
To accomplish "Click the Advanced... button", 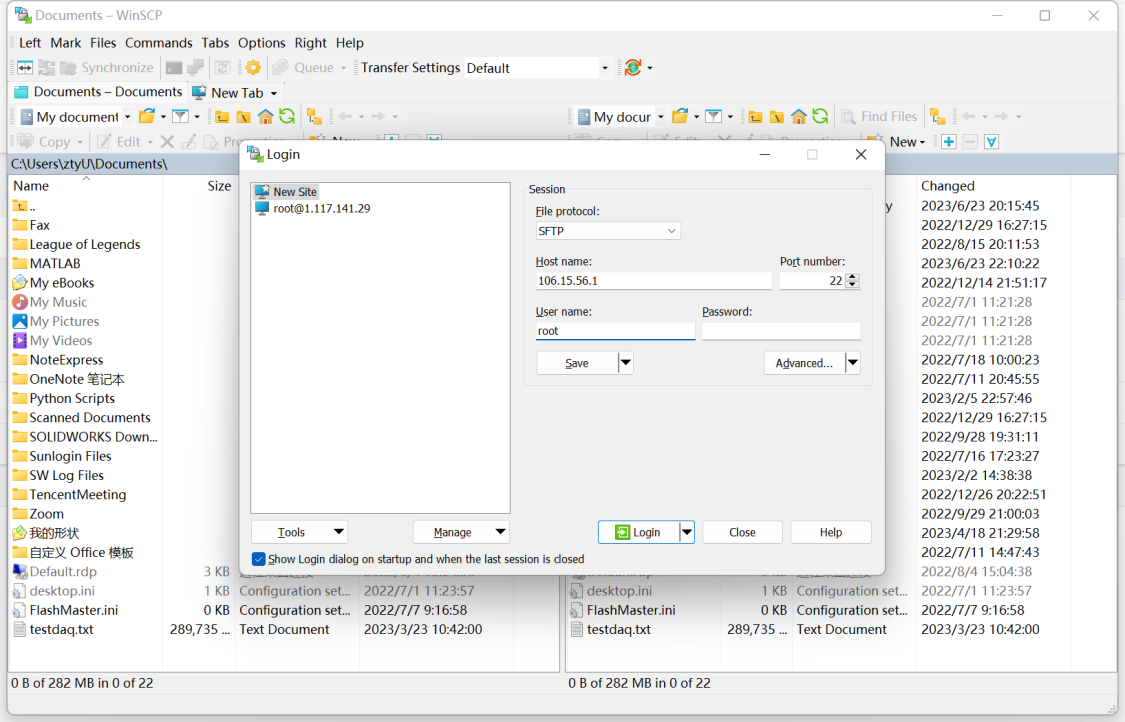I will click(x=804, y=363).
